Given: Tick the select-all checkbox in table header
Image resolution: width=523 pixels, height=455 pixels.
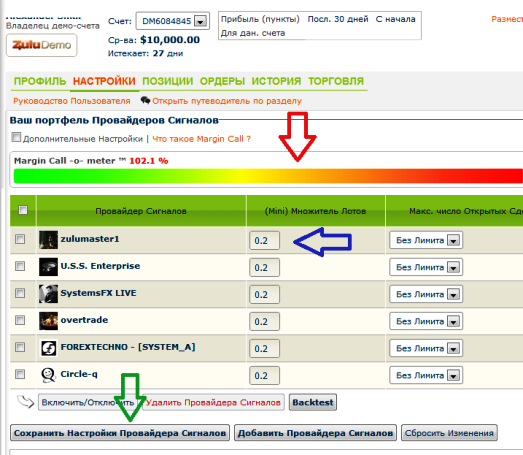Looking at the screenshot, I should point(23,210).
